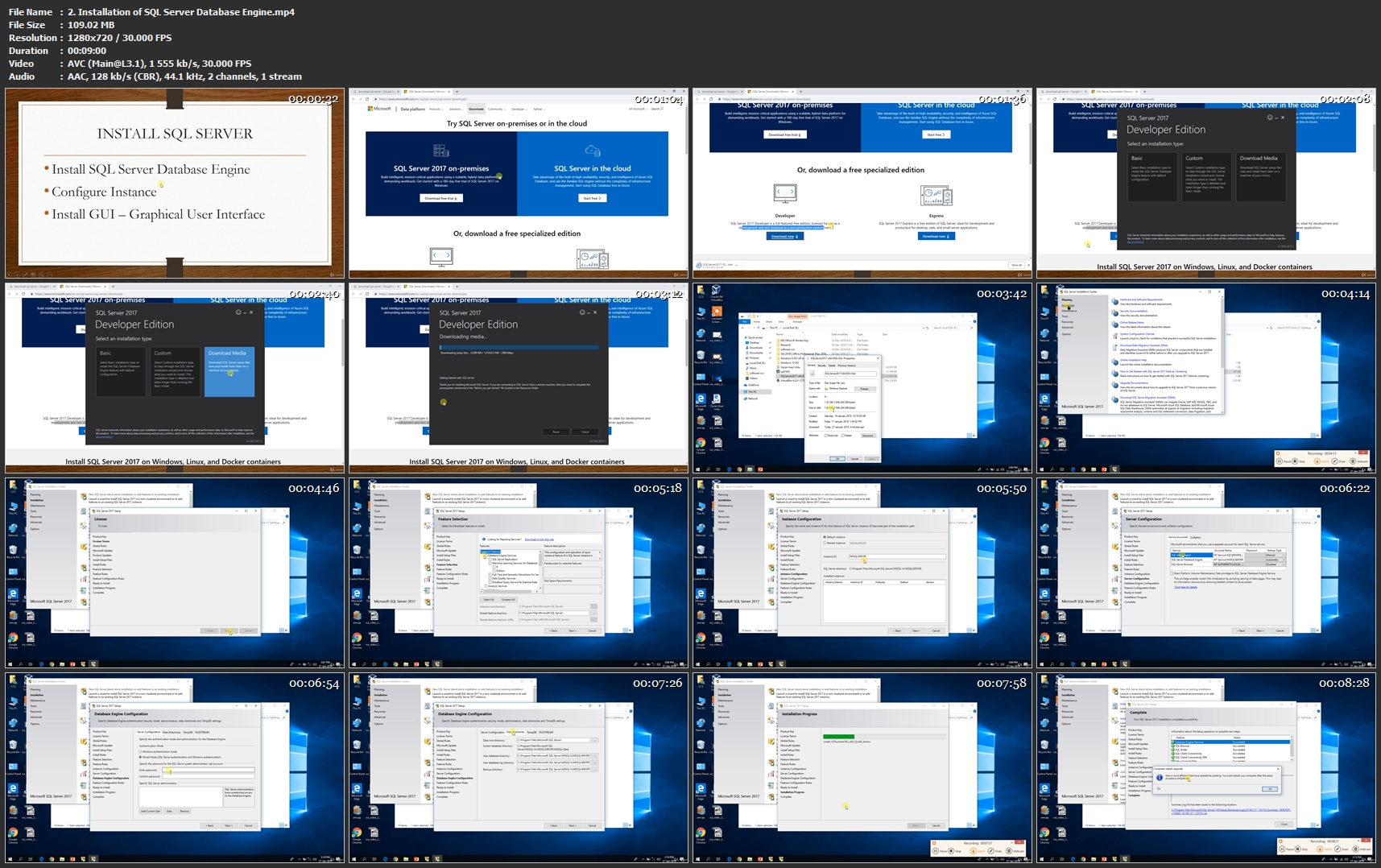
Task: Select Windows authentication mode radio in the 00:06:54 frame
Action: (x=141, y=752)
